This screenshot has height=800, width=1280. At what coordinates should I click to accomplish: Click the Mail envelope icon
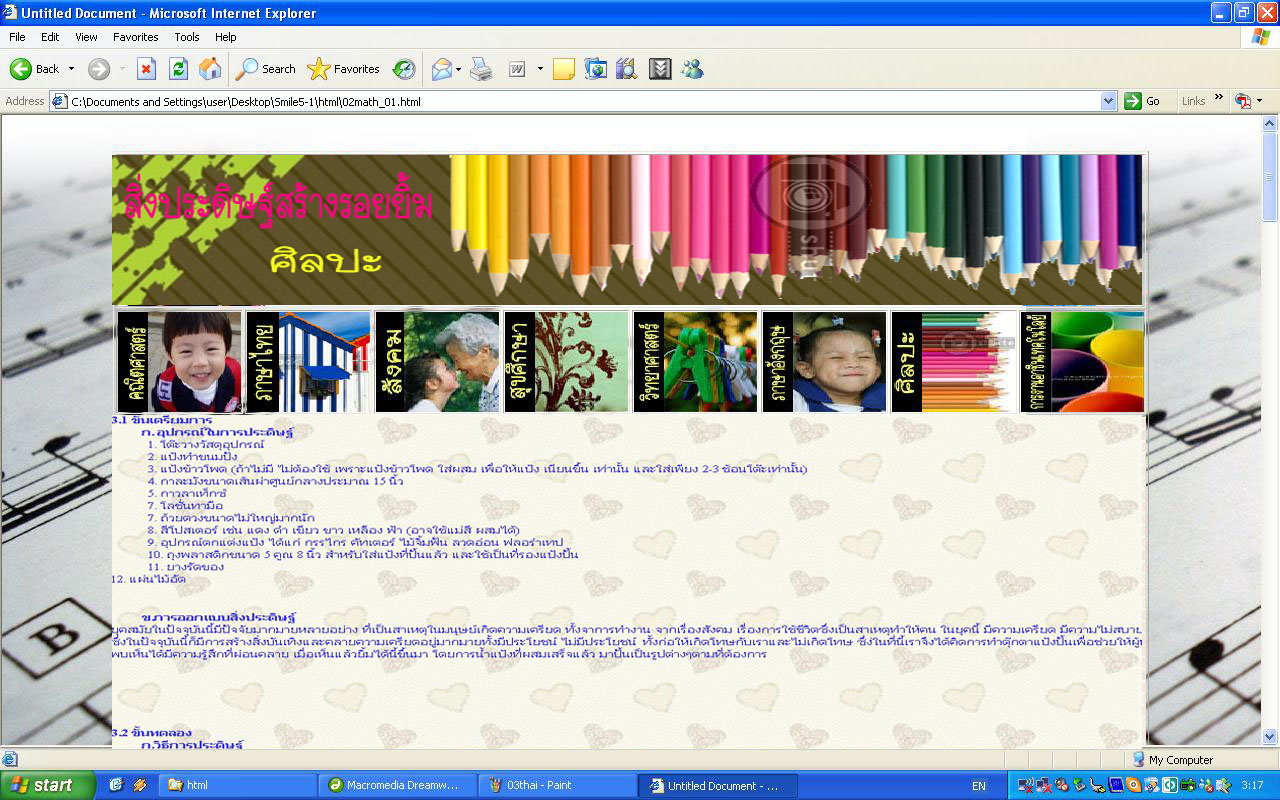pos(441,69)
